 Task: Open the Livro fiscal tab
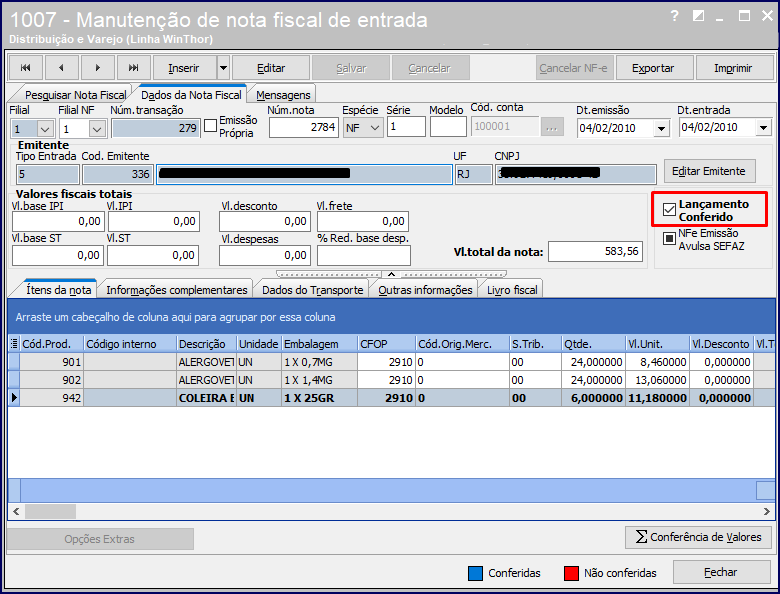[512, 290]
